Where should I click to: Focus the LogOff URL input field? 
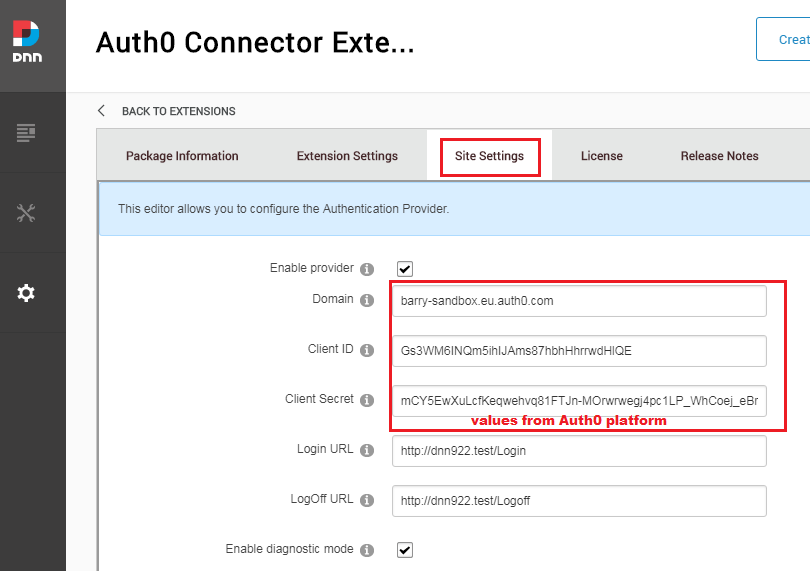coord(579,501)
